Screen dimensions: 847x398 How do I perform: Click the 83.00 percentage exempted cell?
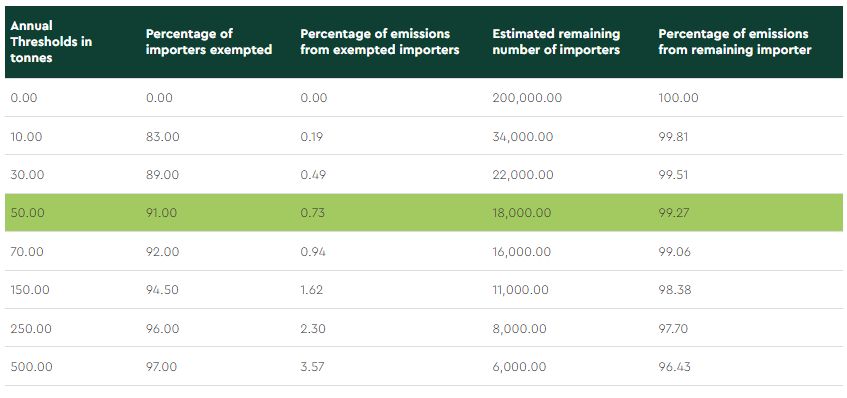pyautogui.click(x=162, y=137)
